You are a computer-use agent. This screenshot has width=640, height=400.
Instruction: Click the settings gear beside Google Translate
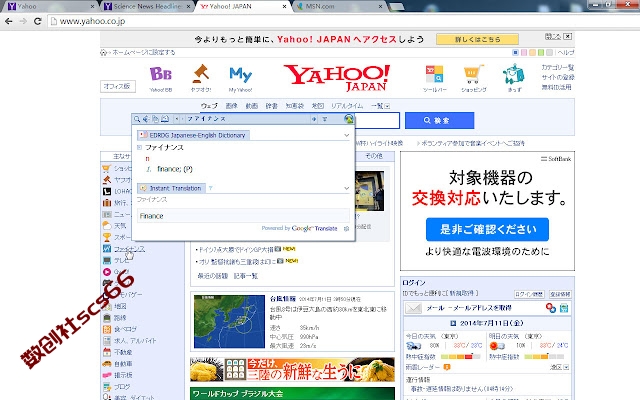pos(346,229)
